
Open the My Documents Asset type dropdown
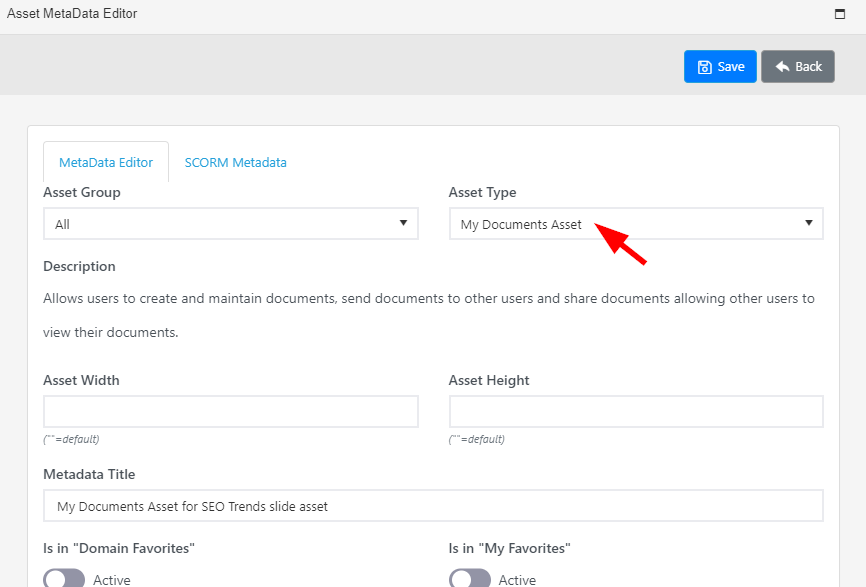(x=636, y=224)
